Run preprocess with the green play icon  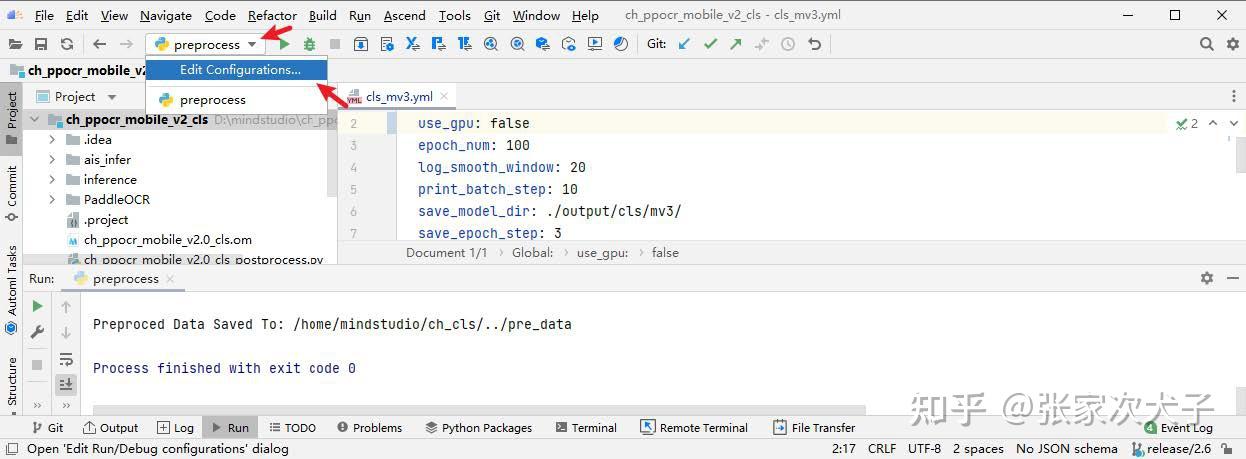[x=284, y=44]
